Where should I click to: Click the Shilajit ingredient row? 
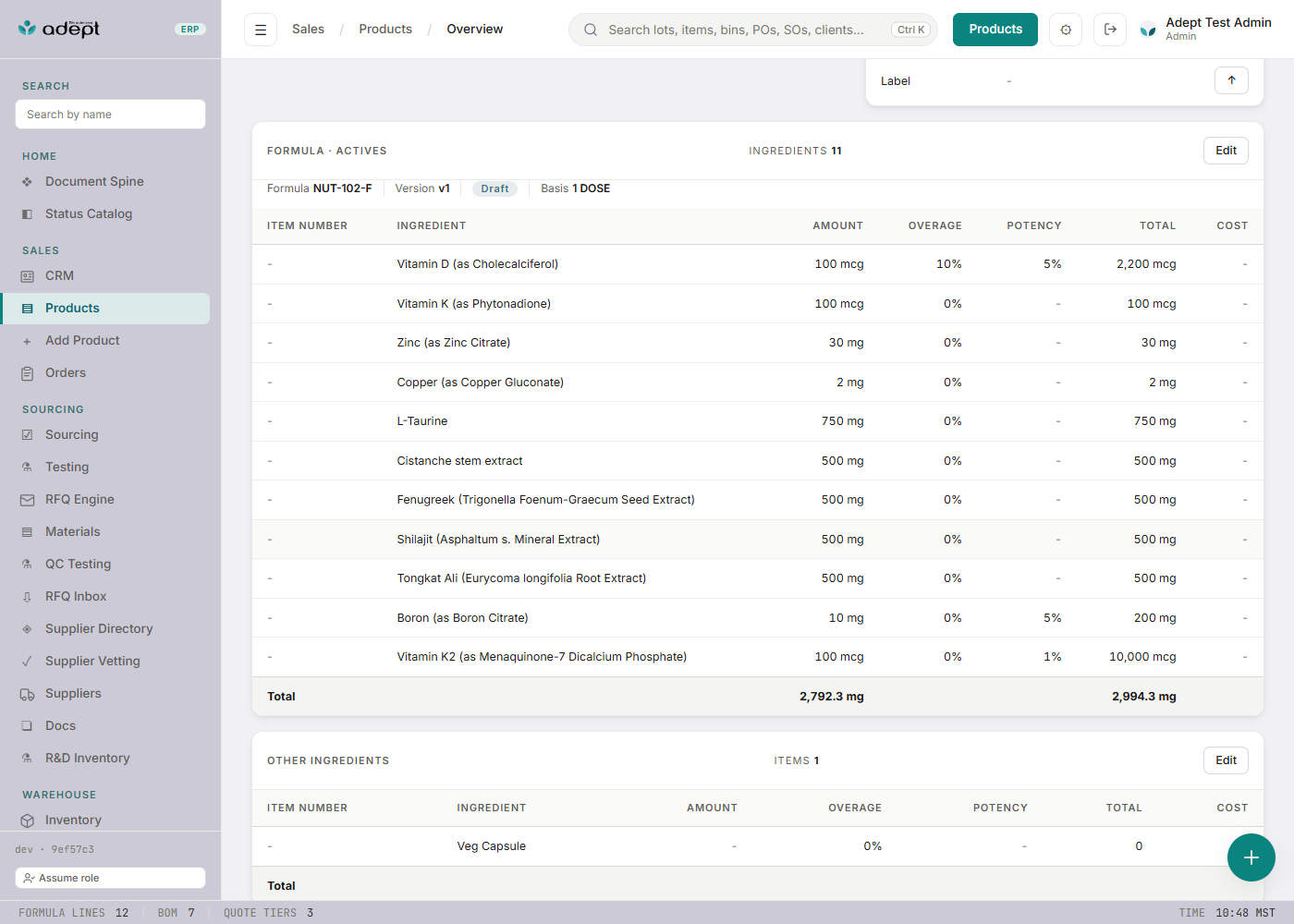tap(758, 540)
